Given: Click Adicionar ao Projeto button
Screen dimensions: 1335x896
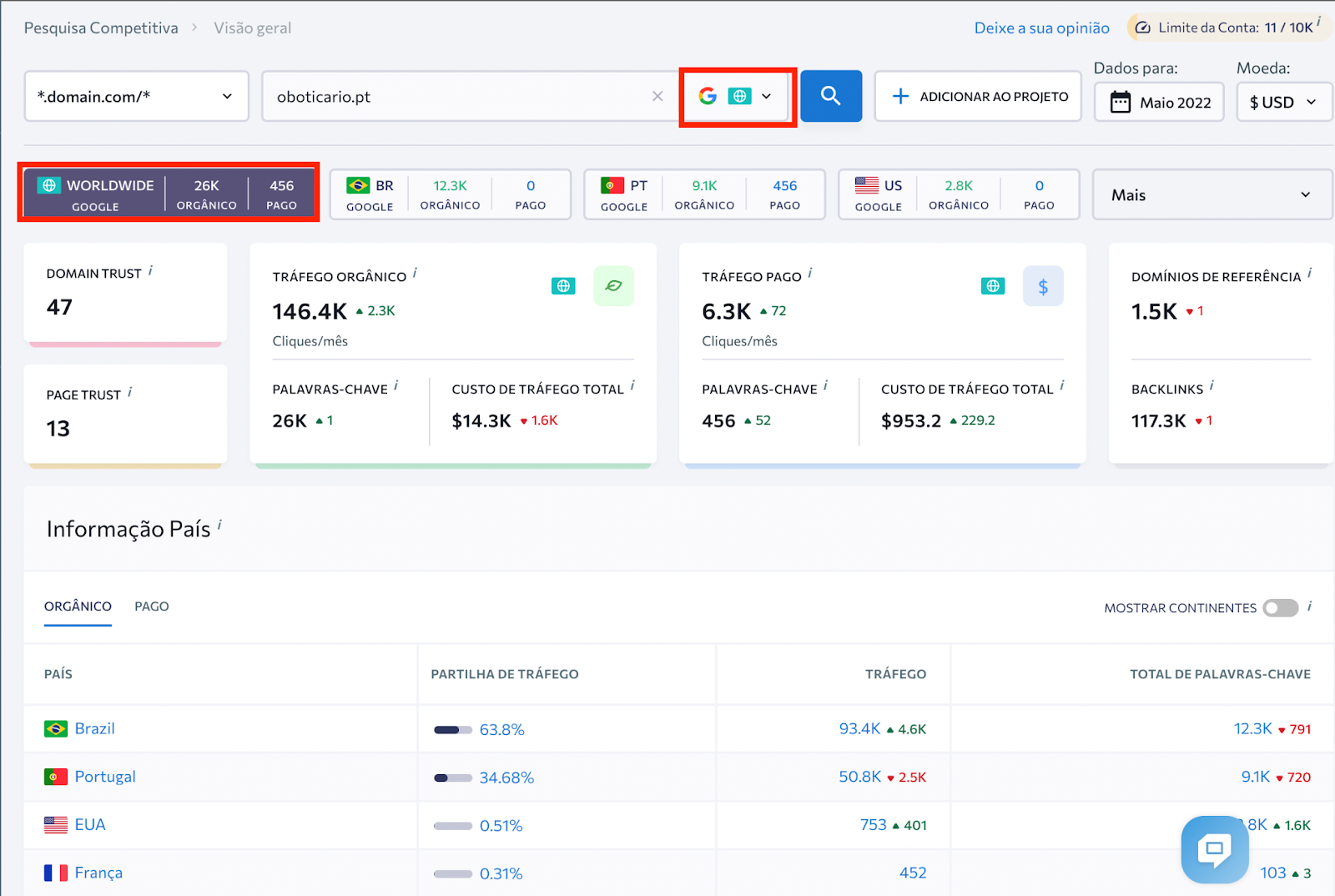Looking at the screenshot, I should pos(978,96).
